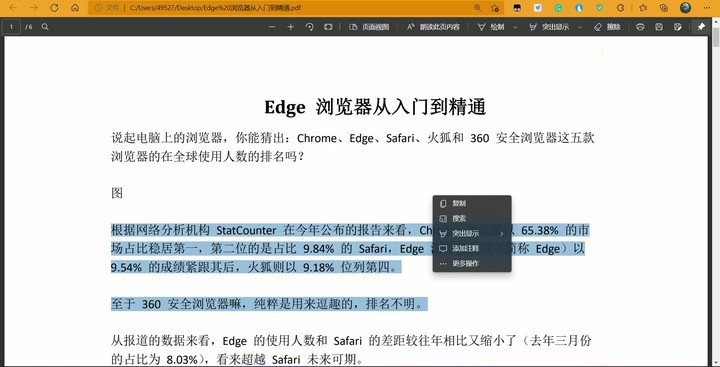The height and width of the screenshot is (367, 720).
Task: Expand the Draw (绘制) options arrow
Action: point(515,27)
